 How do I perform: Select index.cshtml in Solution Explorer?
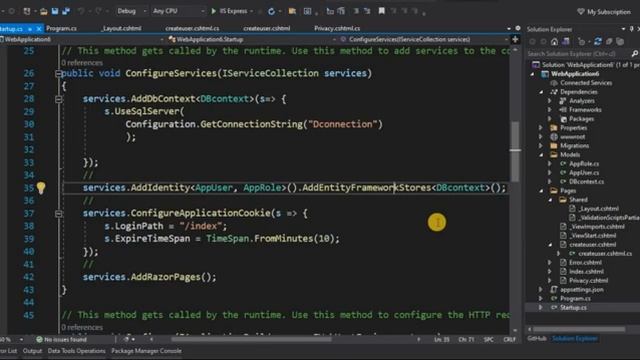586,272
